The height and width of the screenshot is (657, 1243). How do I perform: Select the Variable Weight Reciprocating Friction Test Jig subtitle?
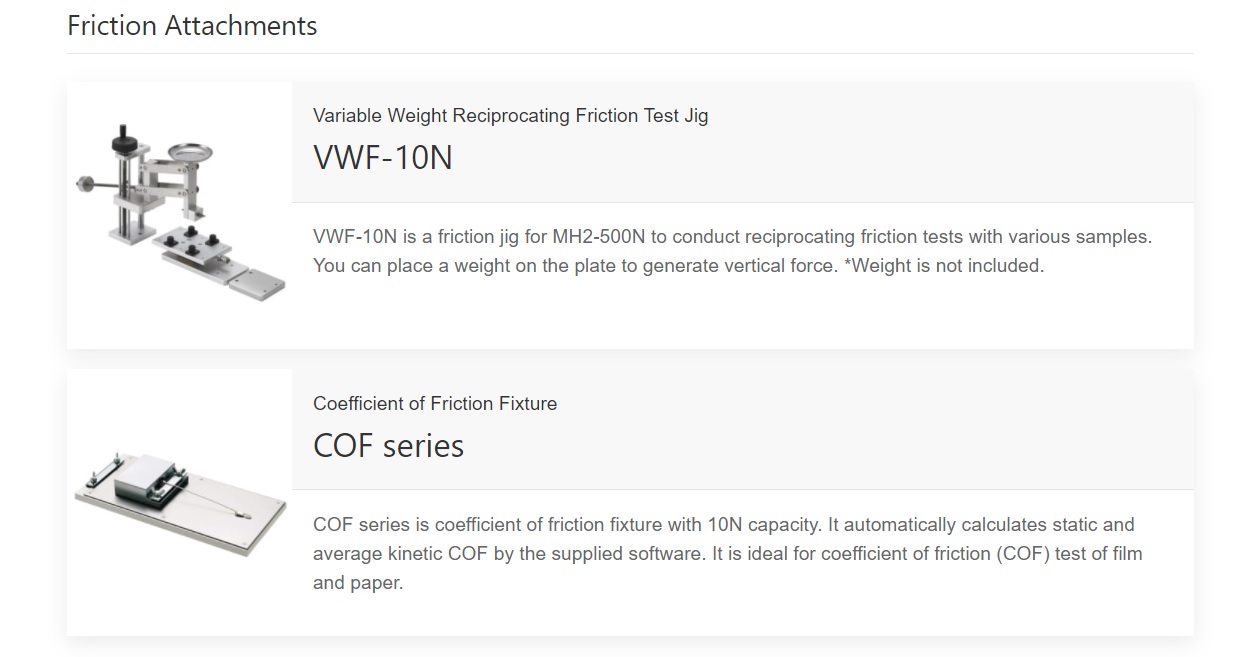click(x=510, y=115)
